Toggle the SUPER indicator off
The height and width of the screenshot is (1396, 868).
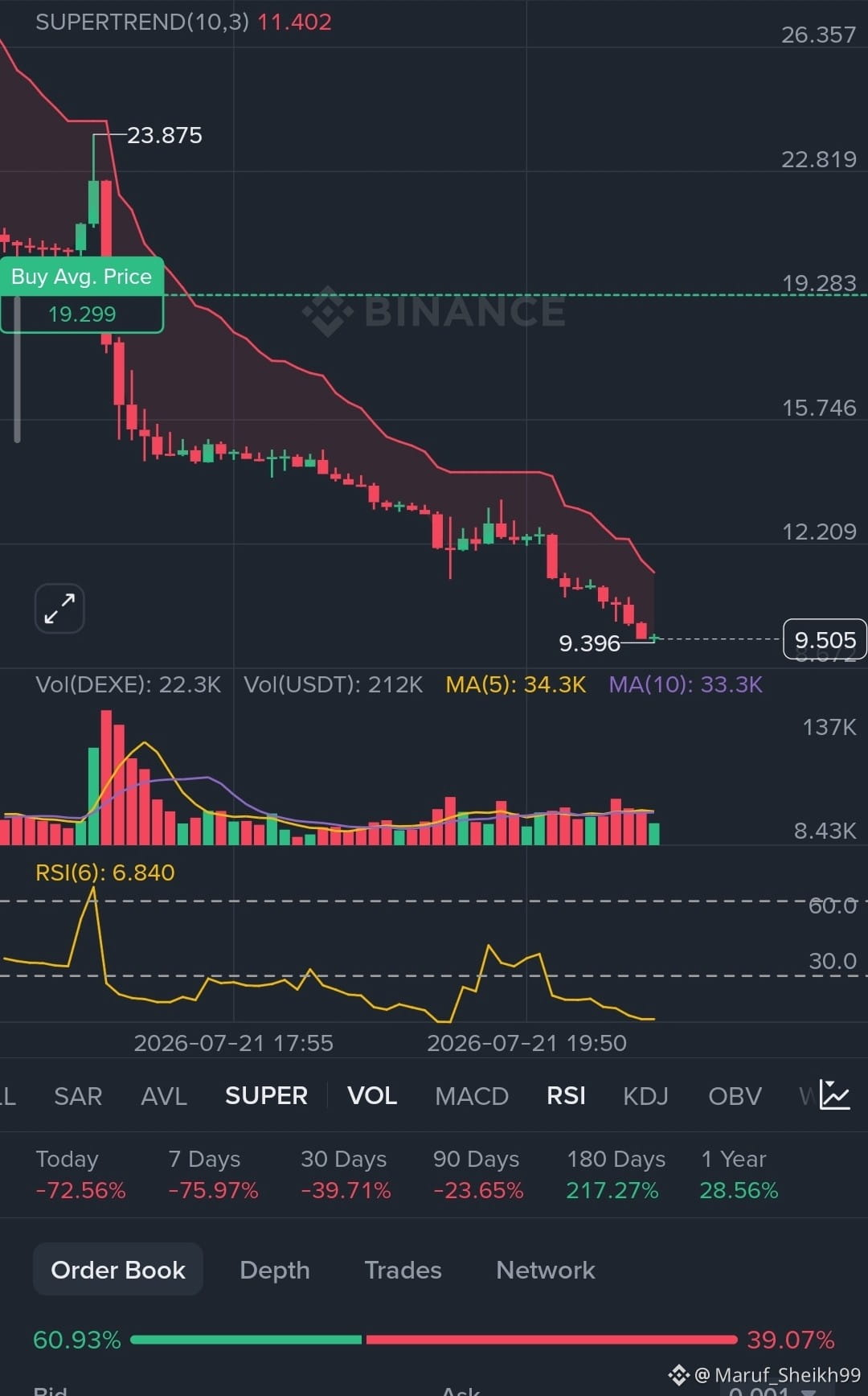tap(266, 1095)
